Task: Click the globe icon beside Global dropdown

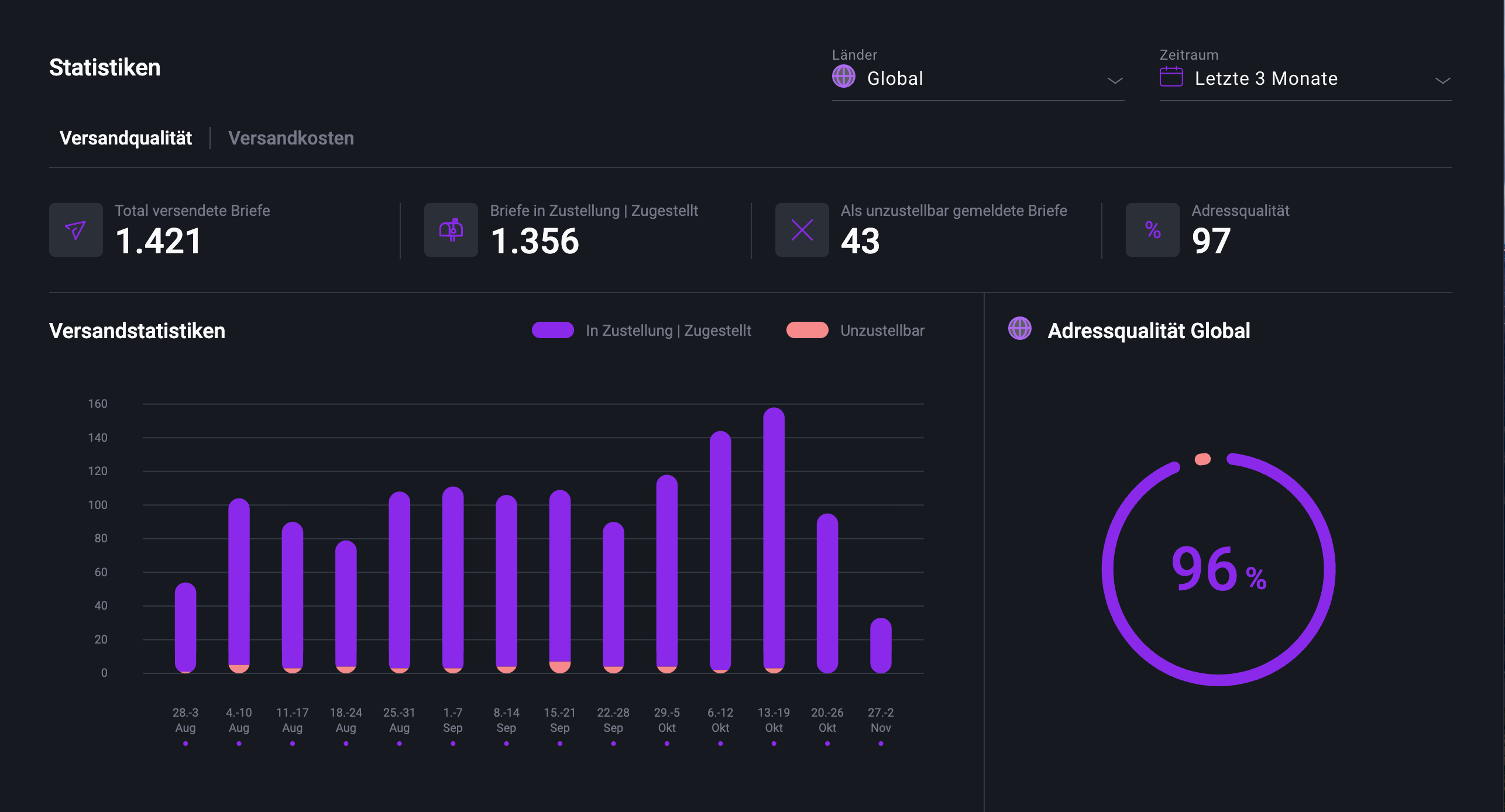Action: [x=843, y=77]
